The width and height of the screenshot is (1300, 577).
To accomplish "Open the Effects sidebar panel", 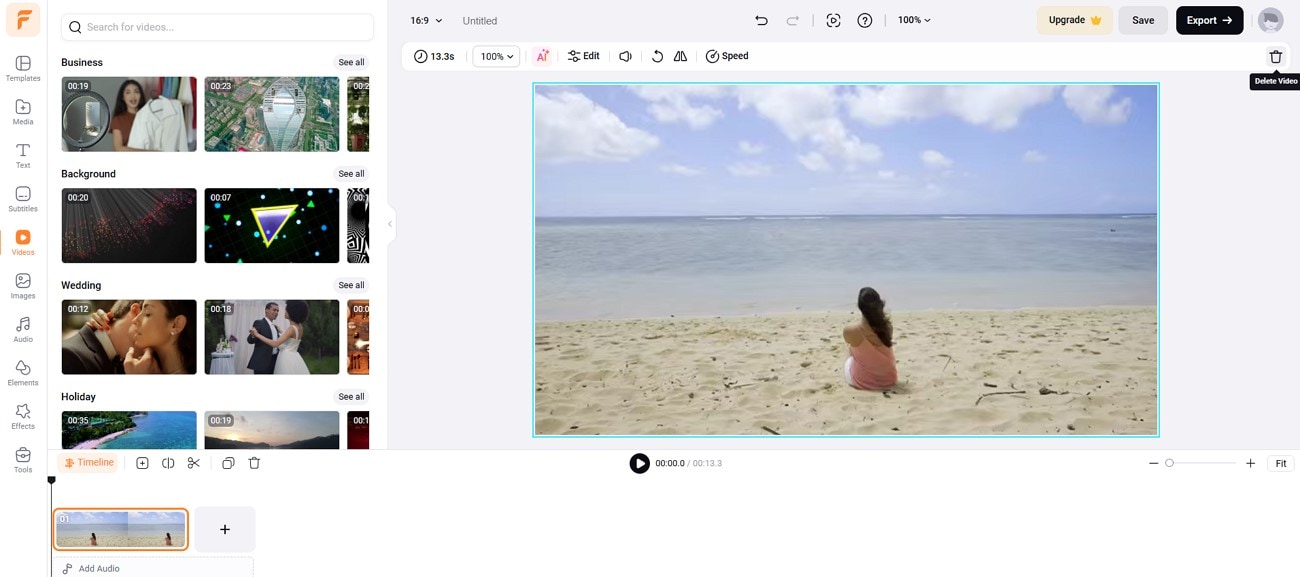I will point(23,416).
